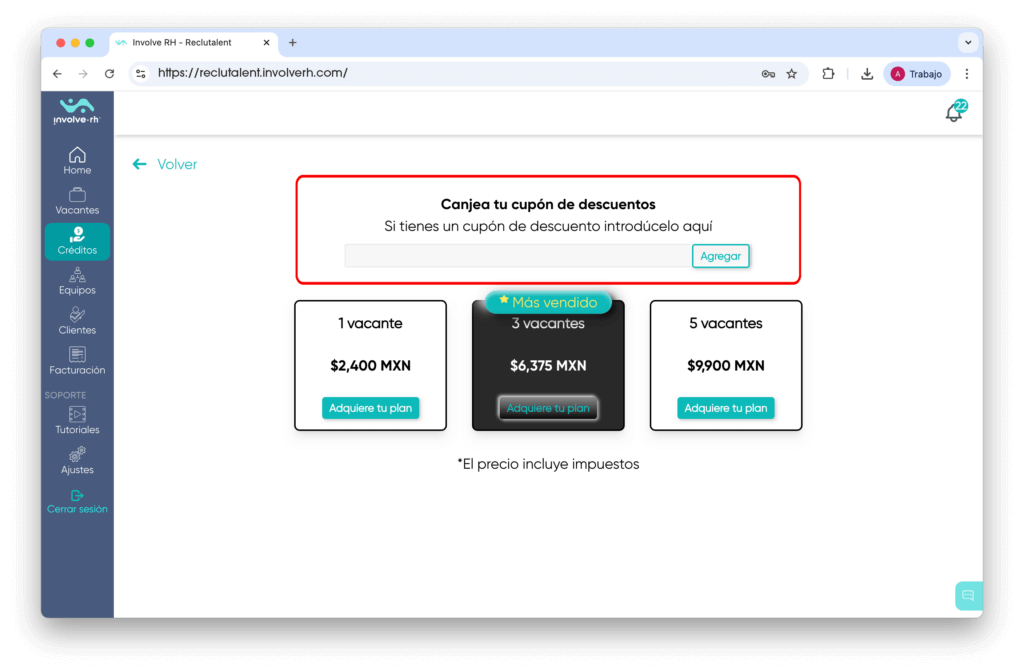1024x672 pixels.
Task: Open the Facturación section
Action: 77,361
